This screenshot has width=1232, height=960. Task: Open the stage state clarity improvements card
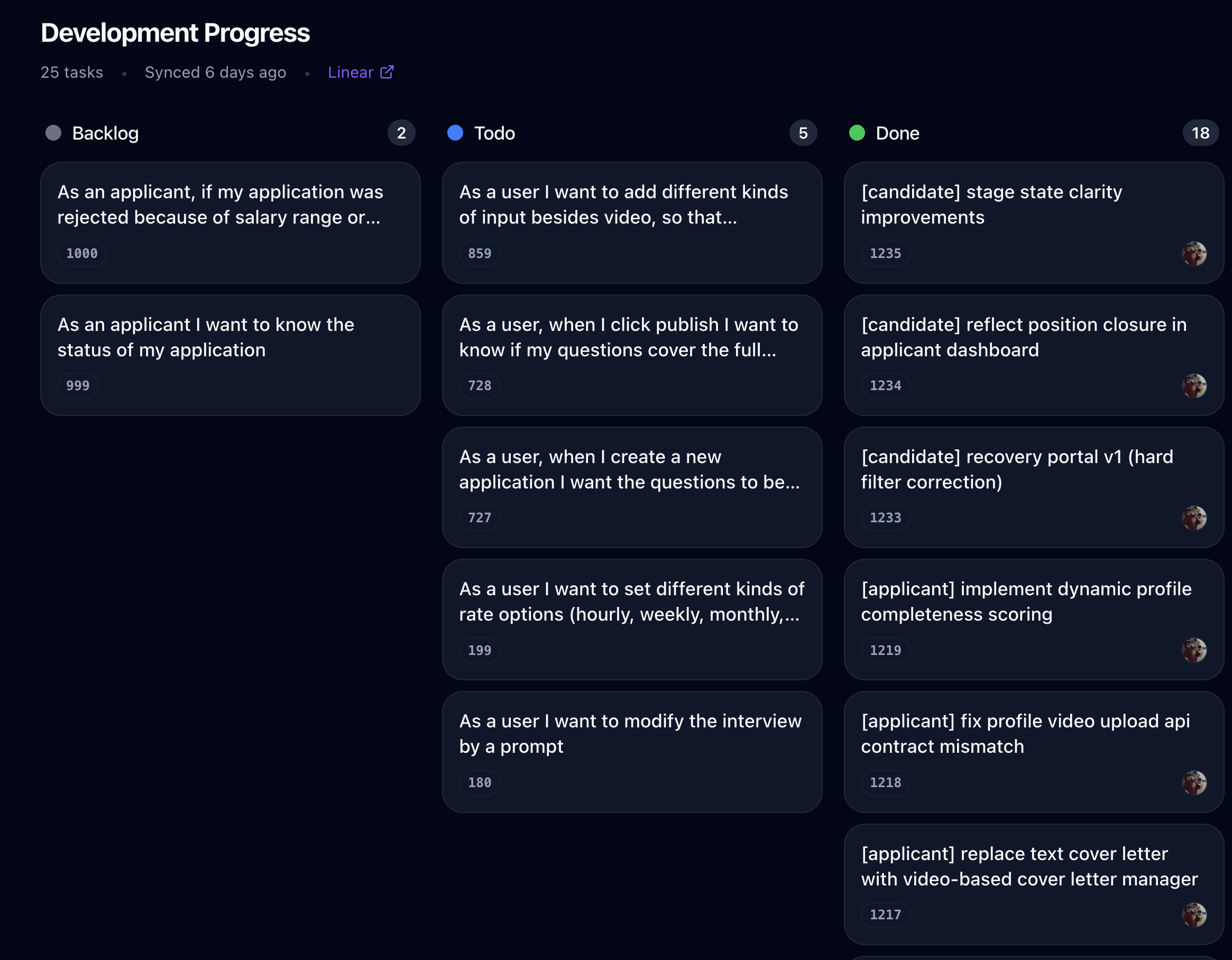point(1033,223)
